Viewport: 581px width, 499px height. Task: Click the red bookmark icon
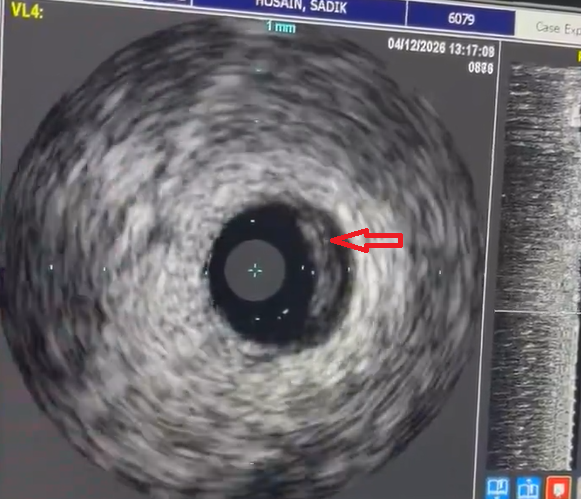[x=558, y=488]
